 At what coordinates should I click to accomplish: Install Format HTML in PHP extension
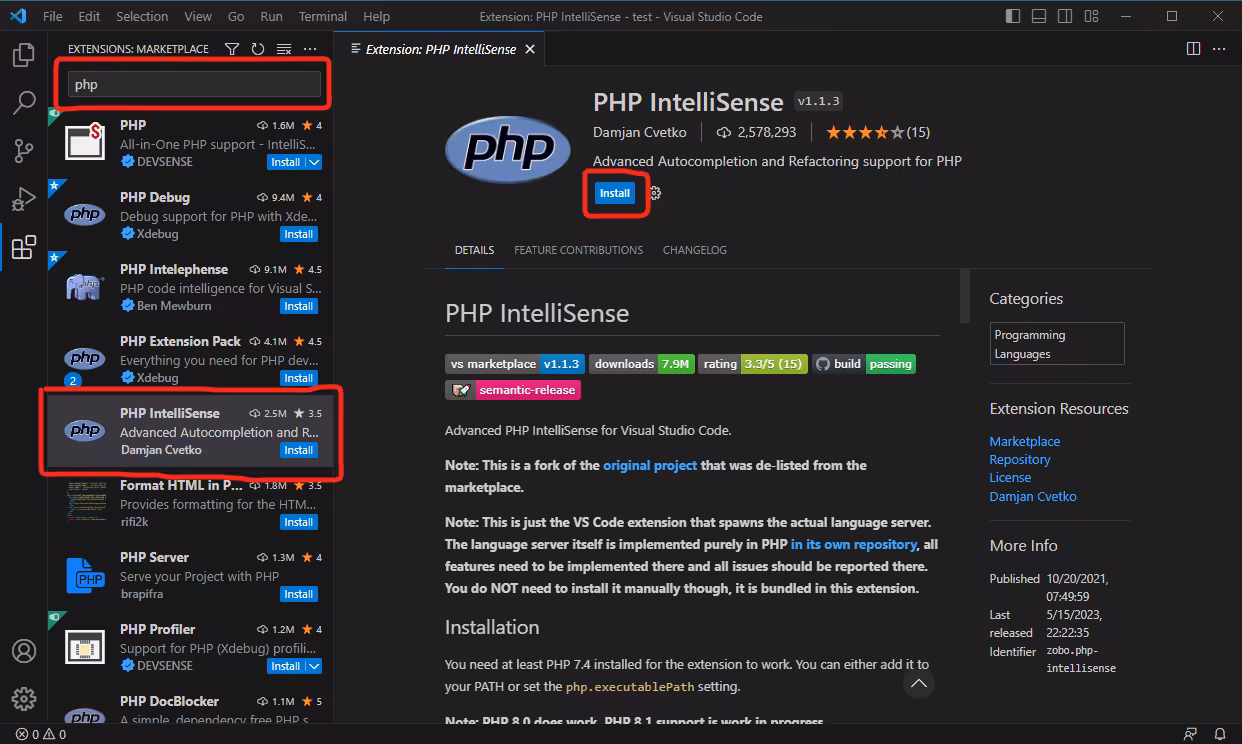click(x=299, y=522)
